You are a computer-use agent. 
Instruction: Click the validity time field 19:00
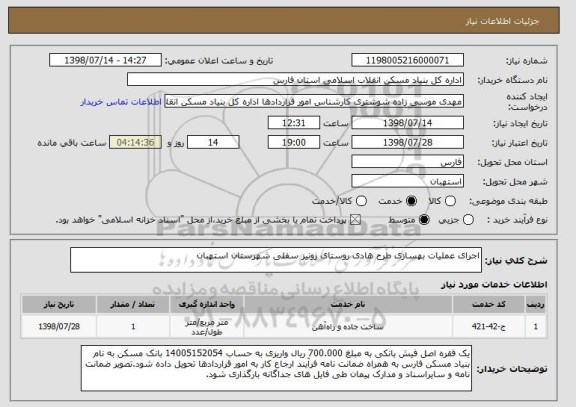point(294,143)
